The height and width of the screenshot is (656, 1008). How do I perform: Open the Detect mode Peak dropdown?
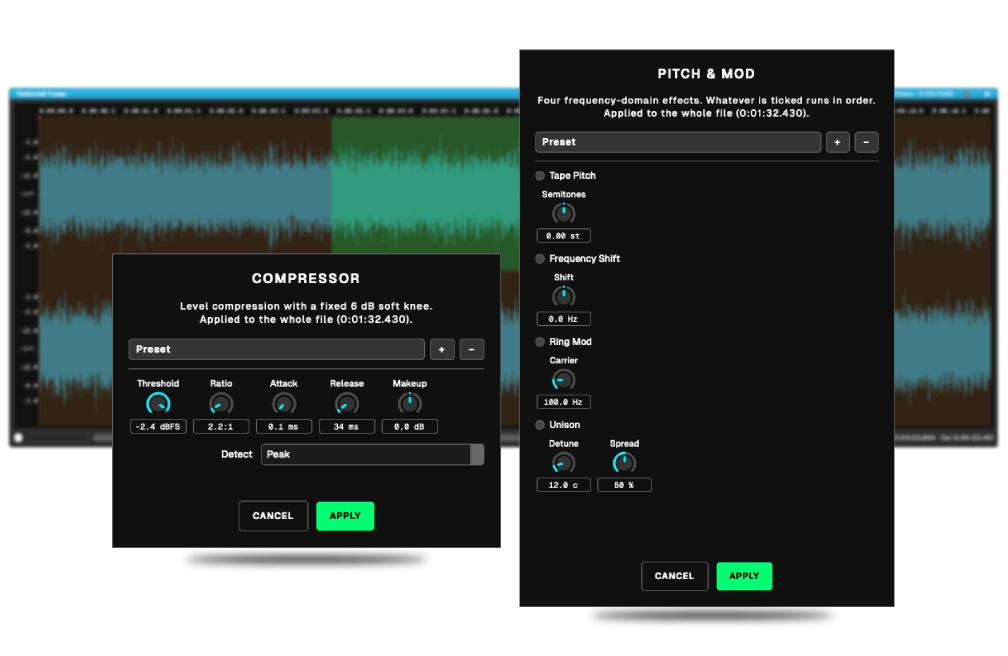[x=372, y=454]
